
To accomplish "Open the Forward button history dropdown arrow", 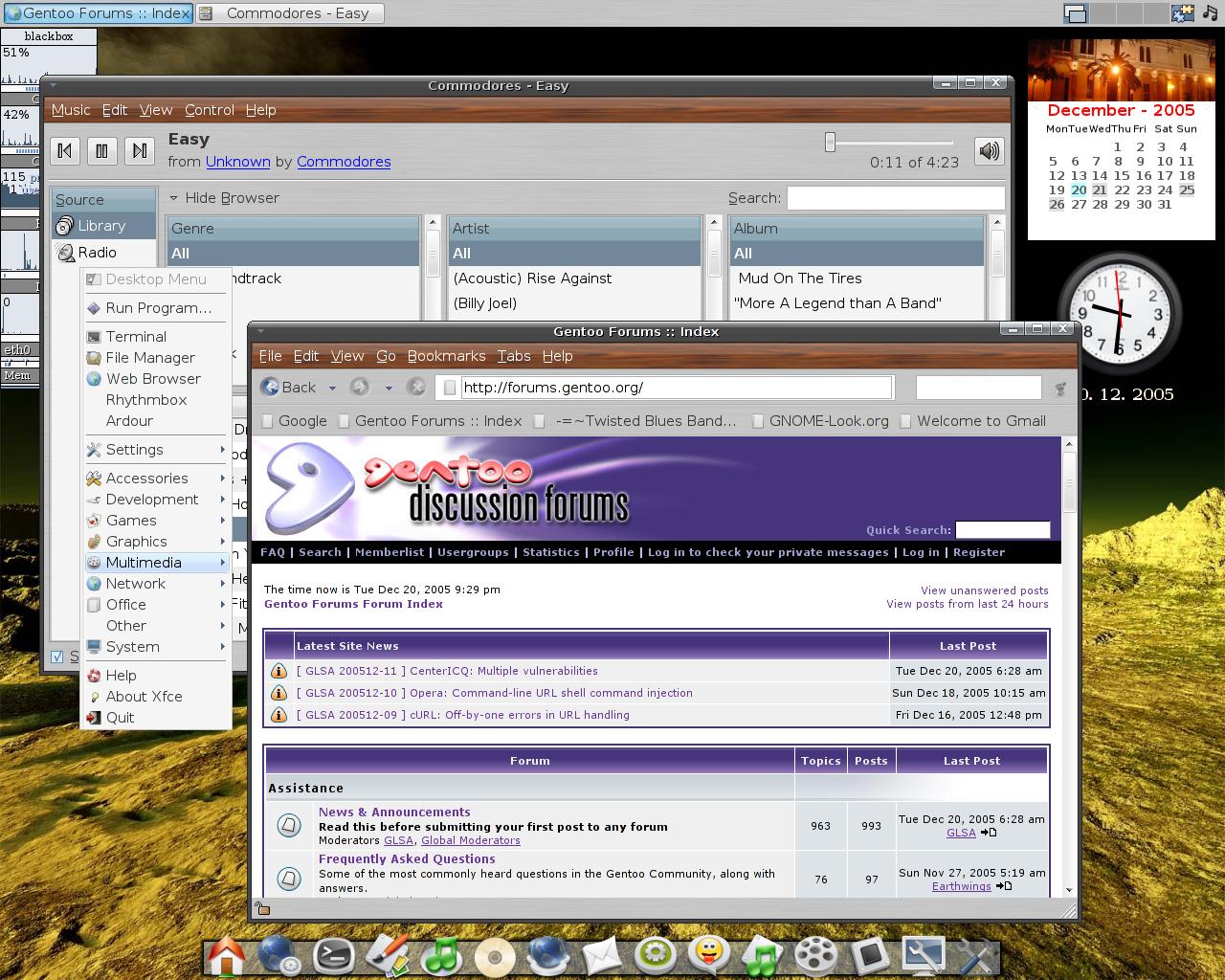I will pyautogui.click(x=389, y=388).
